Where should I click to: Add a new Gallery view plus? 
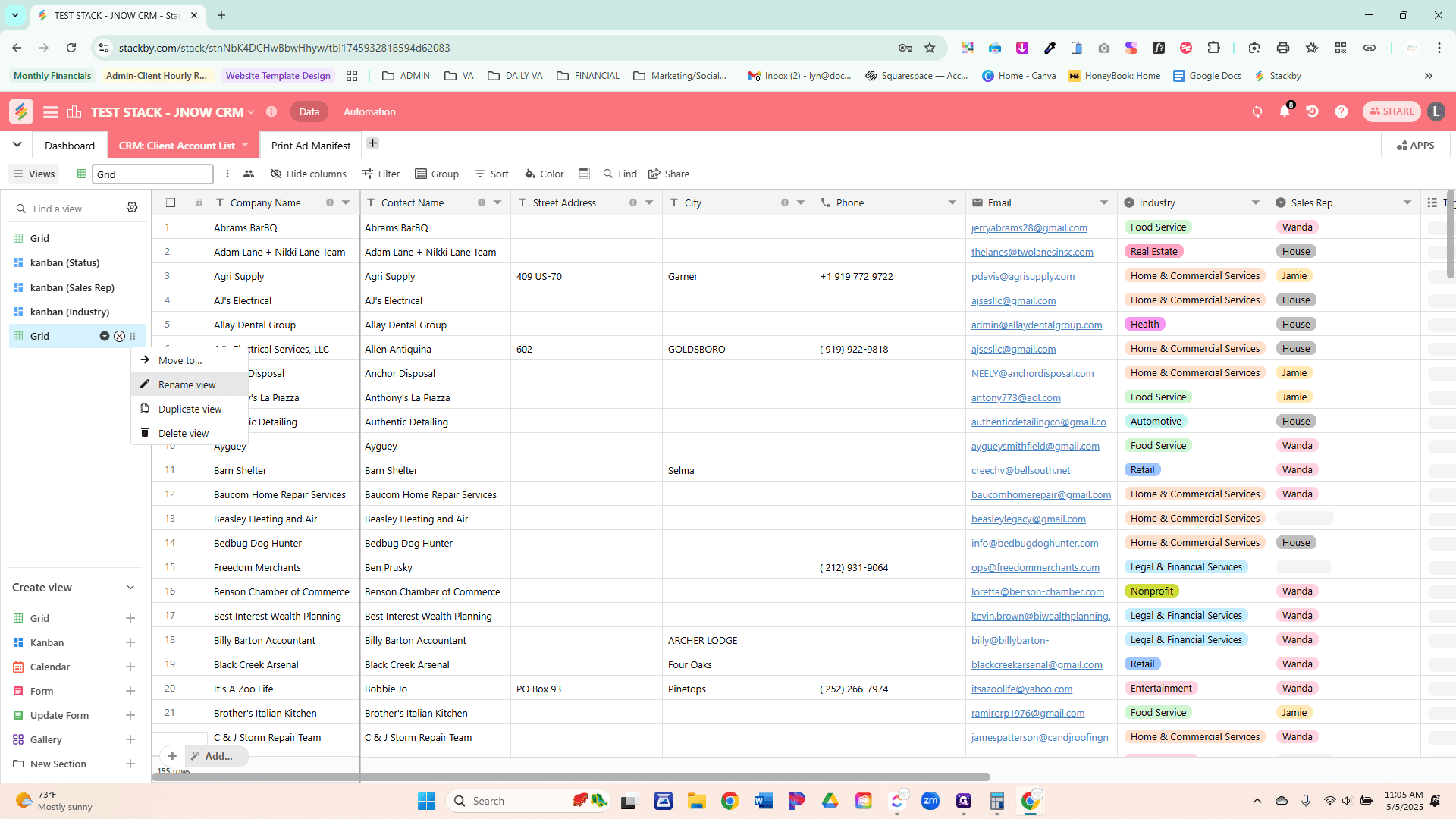click(x=130, y=739)
